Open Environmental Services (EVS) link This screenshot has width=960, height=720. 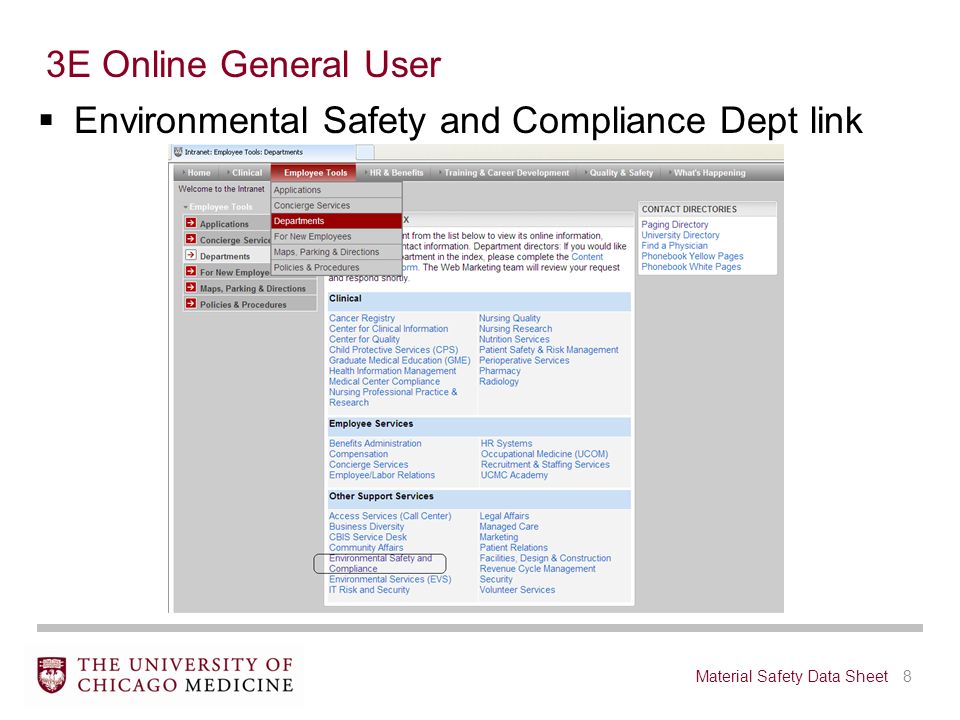pyautogui.click(x=390, y=579)
